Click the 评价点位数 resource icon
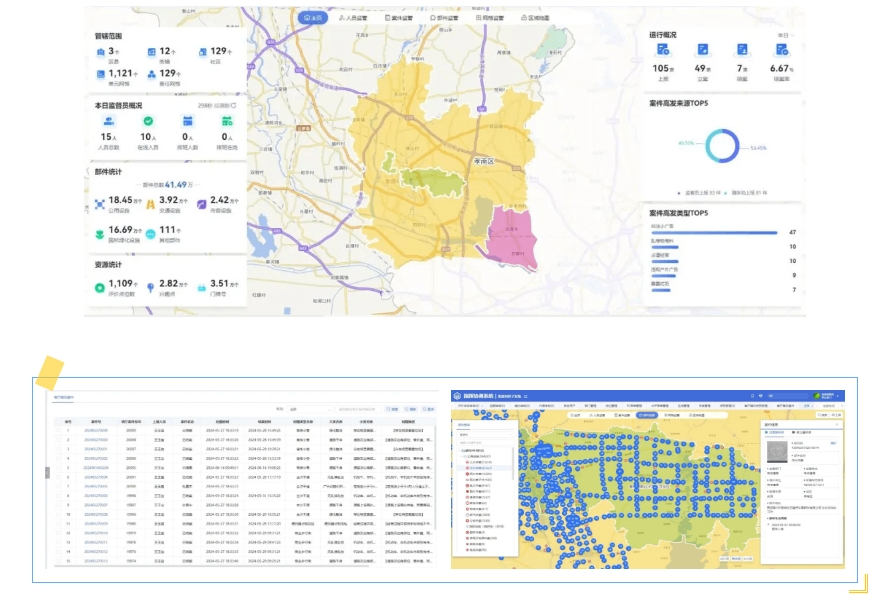 [100, 287]
